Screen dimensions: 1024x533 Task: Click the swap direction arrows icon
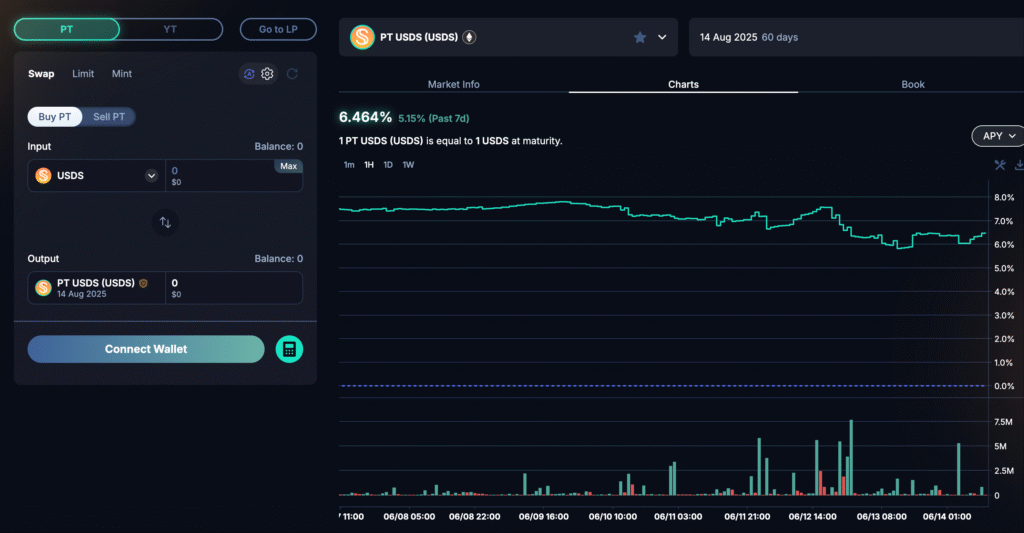click(165, 223)
